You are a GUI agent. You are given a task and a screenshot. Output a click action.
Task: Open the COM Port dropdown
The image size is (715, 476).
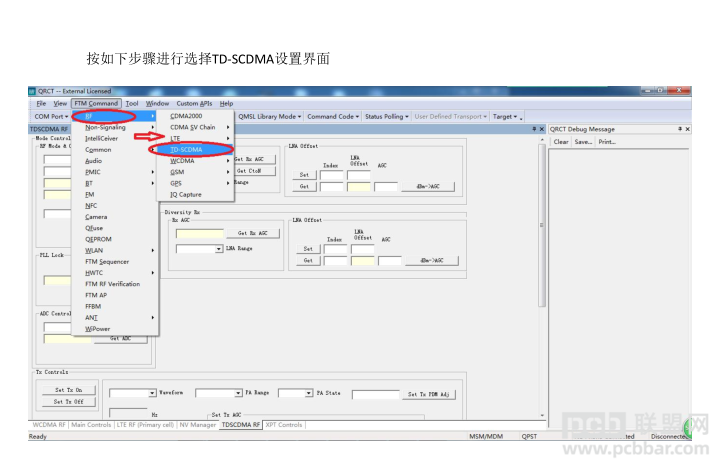pyautogui.click(x=51, y=116)
